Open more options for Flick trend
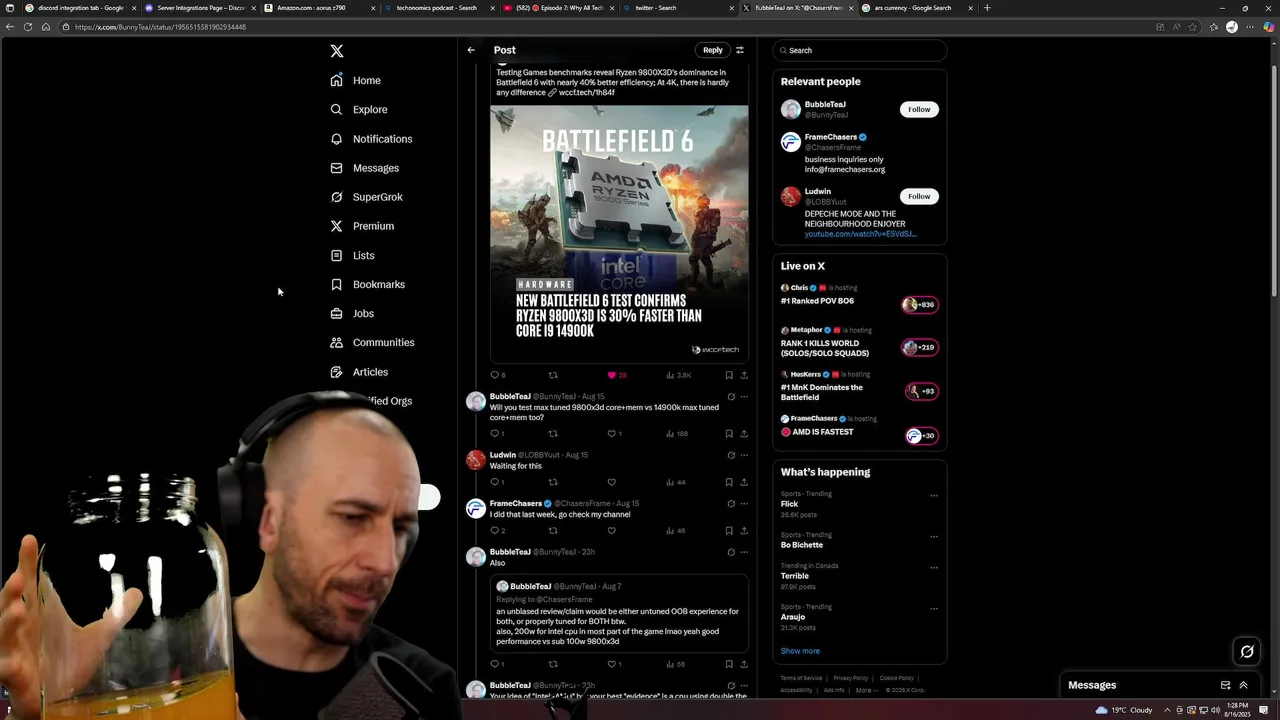The width and height of the screenshot is (1280, 720). (x=934, y=495)
